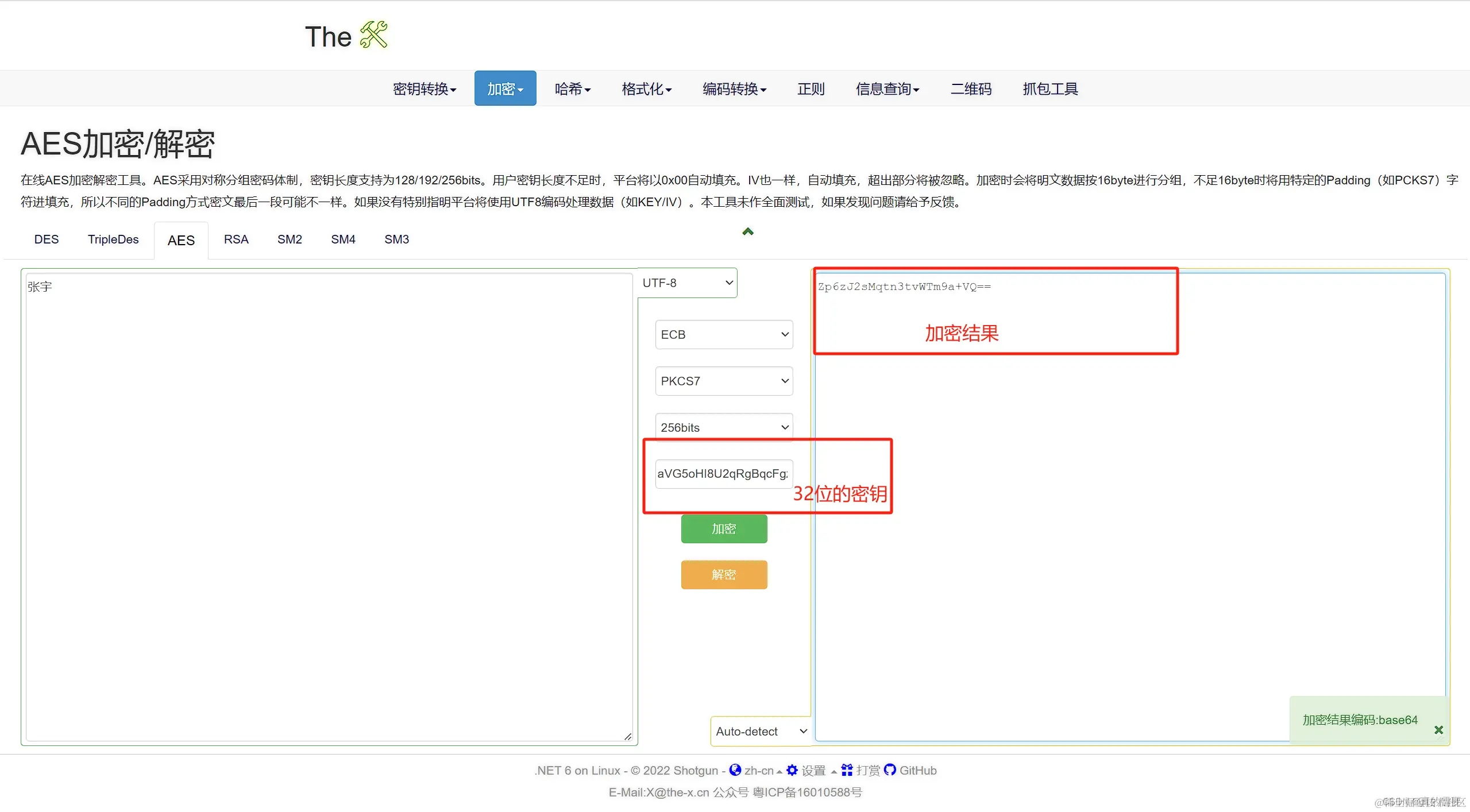Screen dimensions: 1470x812
Task: Switch to the RSA tab
Action: click(x=236, y=239)
